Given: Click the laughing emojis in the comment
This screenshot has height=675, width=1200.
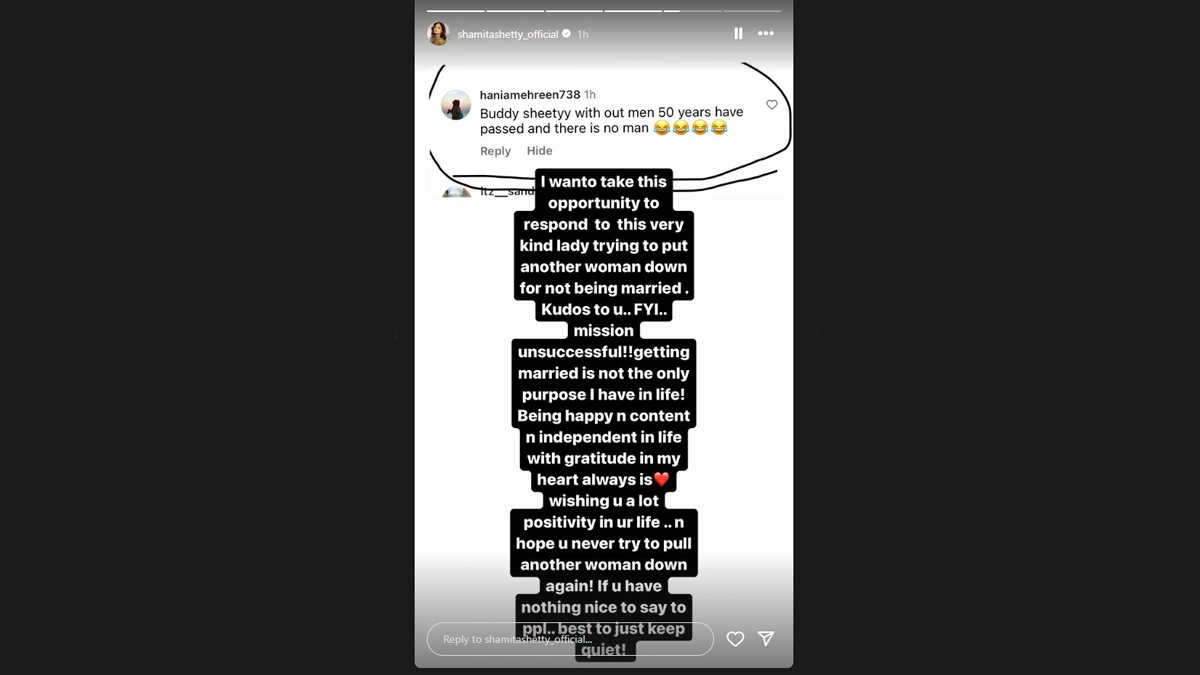Looking at the screenshot, I should [x=690, y=129].
